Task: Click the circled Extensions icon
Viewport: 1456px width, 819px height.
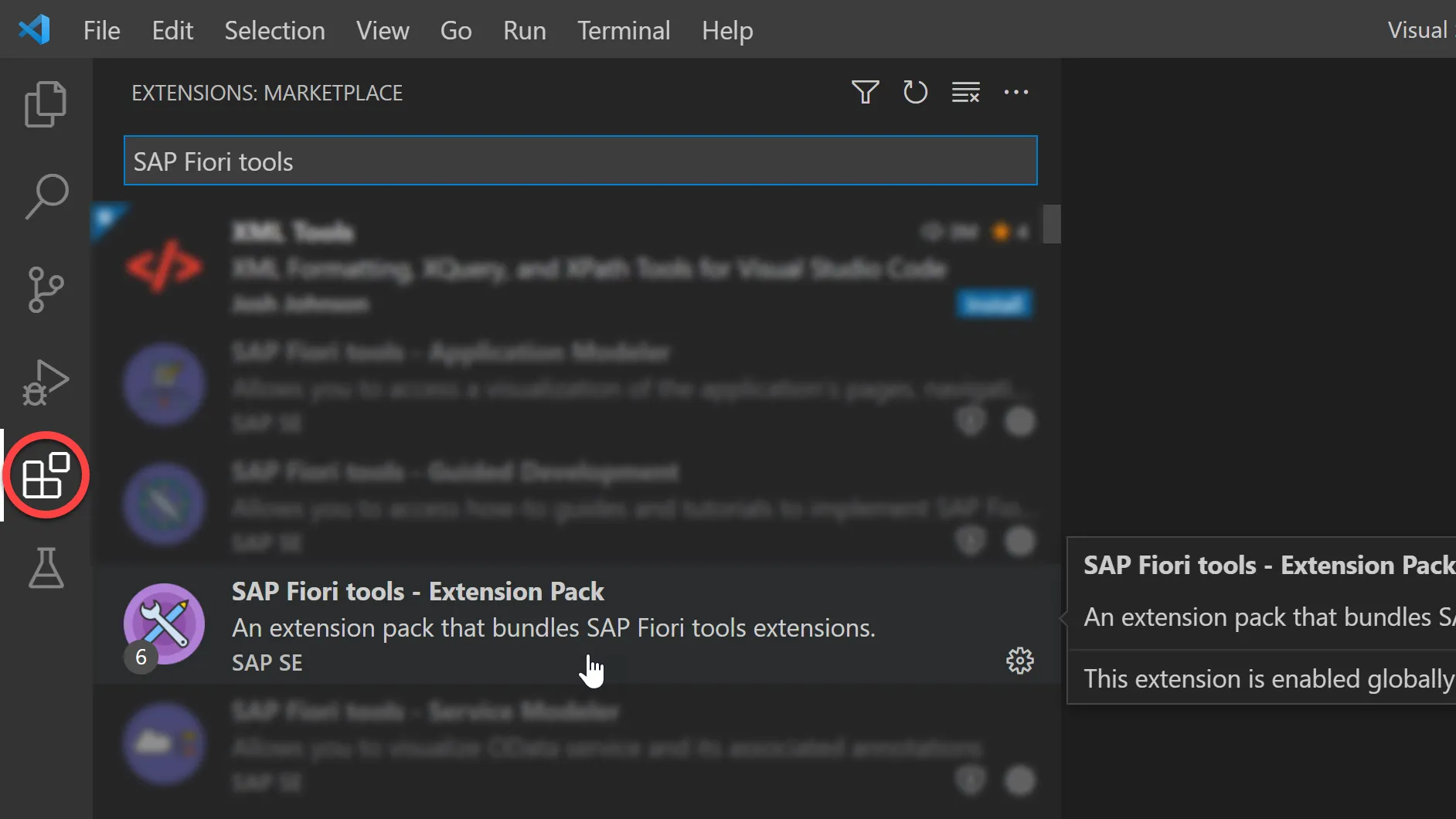Action: pos(46,475)
